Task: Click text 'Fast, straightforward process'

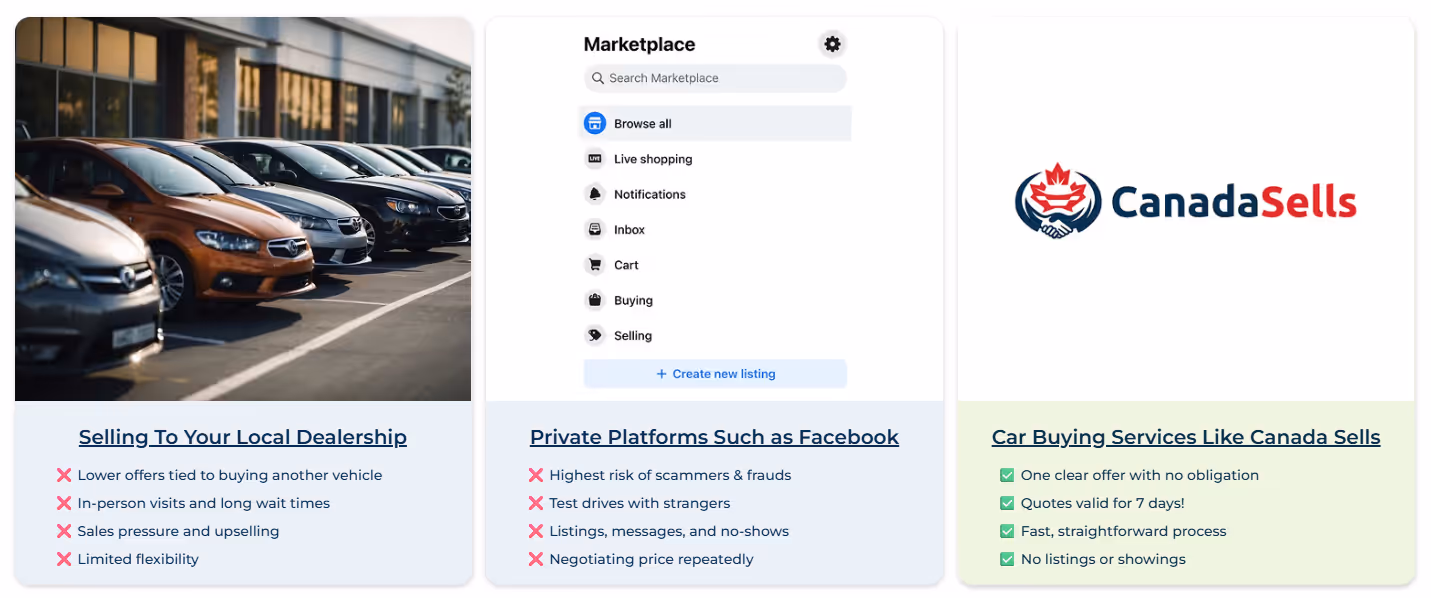Action: [x=1124, y=531]
